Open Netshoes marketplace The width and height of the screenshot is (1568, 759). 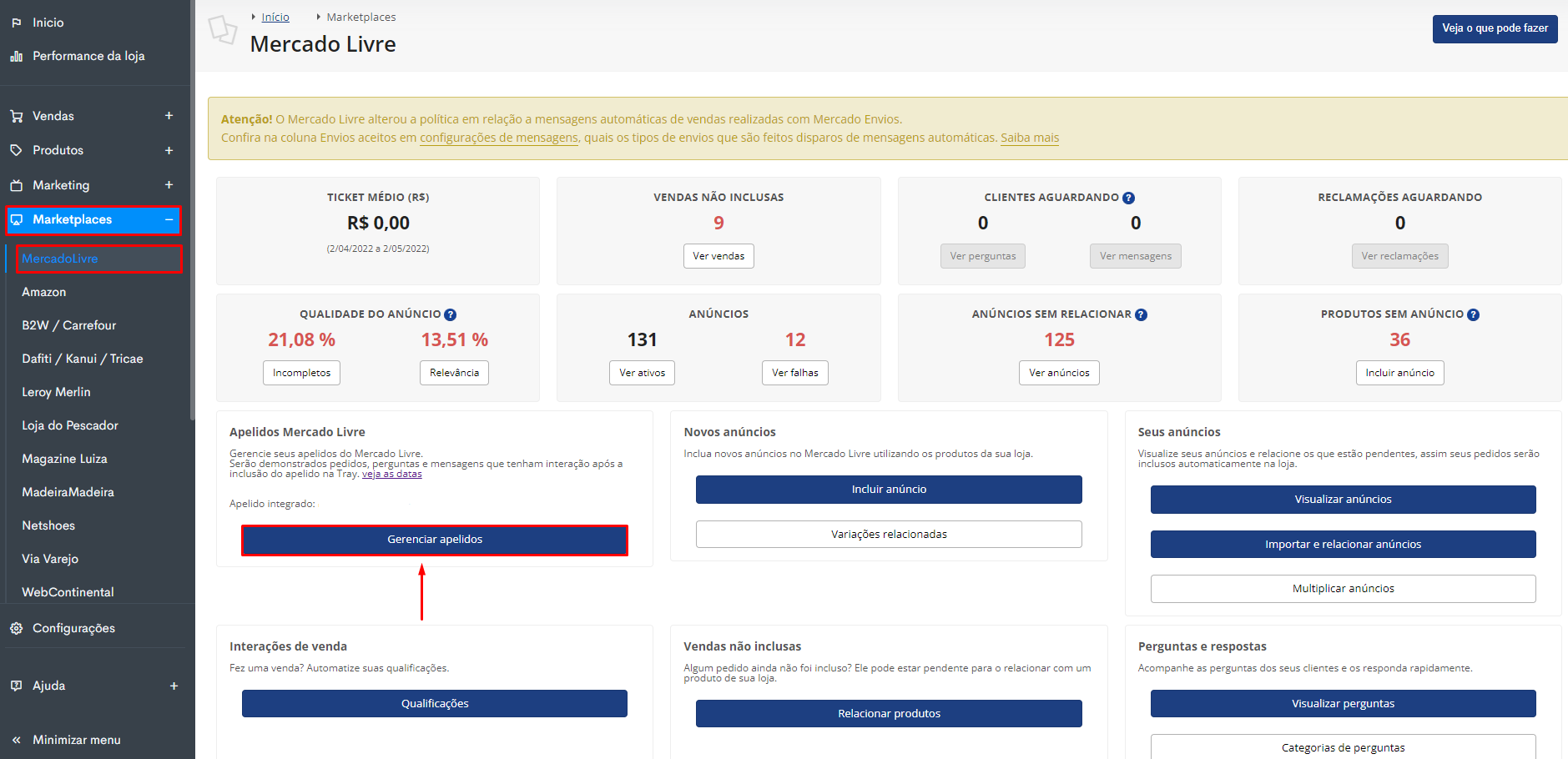pyautogui.click(x=48, y=525)
